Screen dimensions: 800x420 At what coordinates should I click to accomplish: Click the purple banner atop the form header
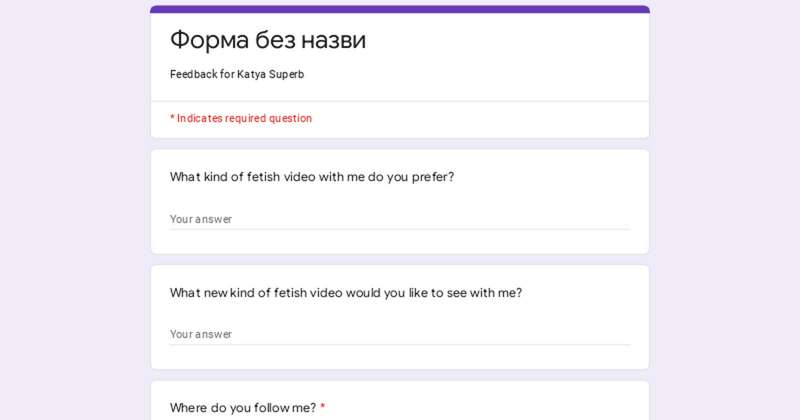click(x=400, y=9)
